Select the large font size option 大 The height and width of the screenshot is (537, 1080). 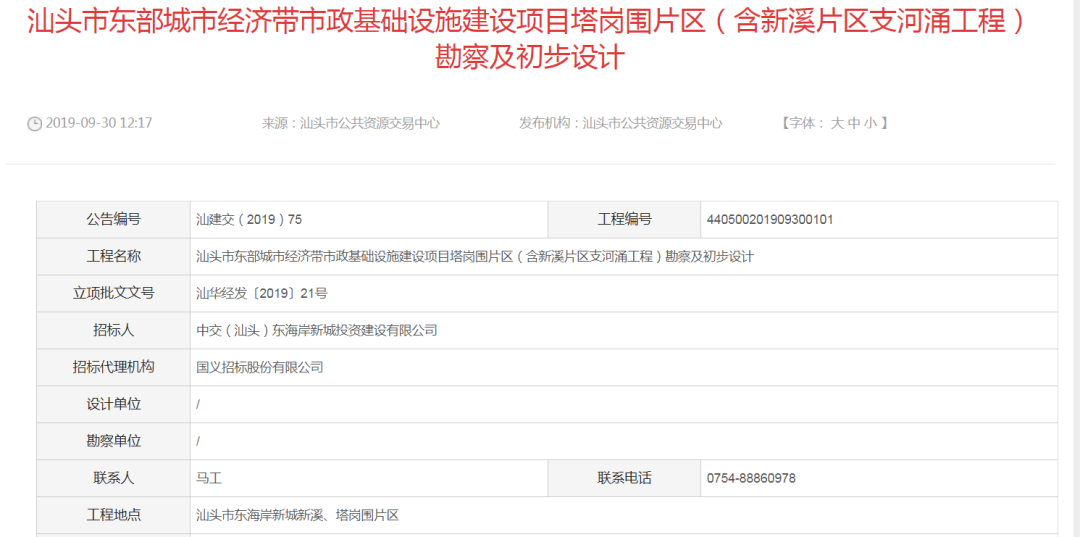(837, 123)
